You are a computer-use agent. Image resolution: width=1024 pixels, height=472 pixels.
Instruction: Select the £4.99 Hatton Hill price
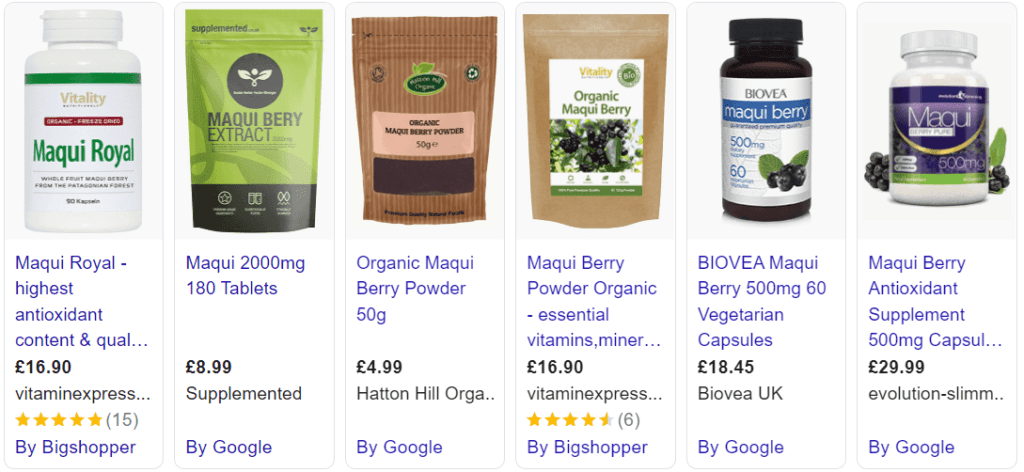[x=379, y=368]
